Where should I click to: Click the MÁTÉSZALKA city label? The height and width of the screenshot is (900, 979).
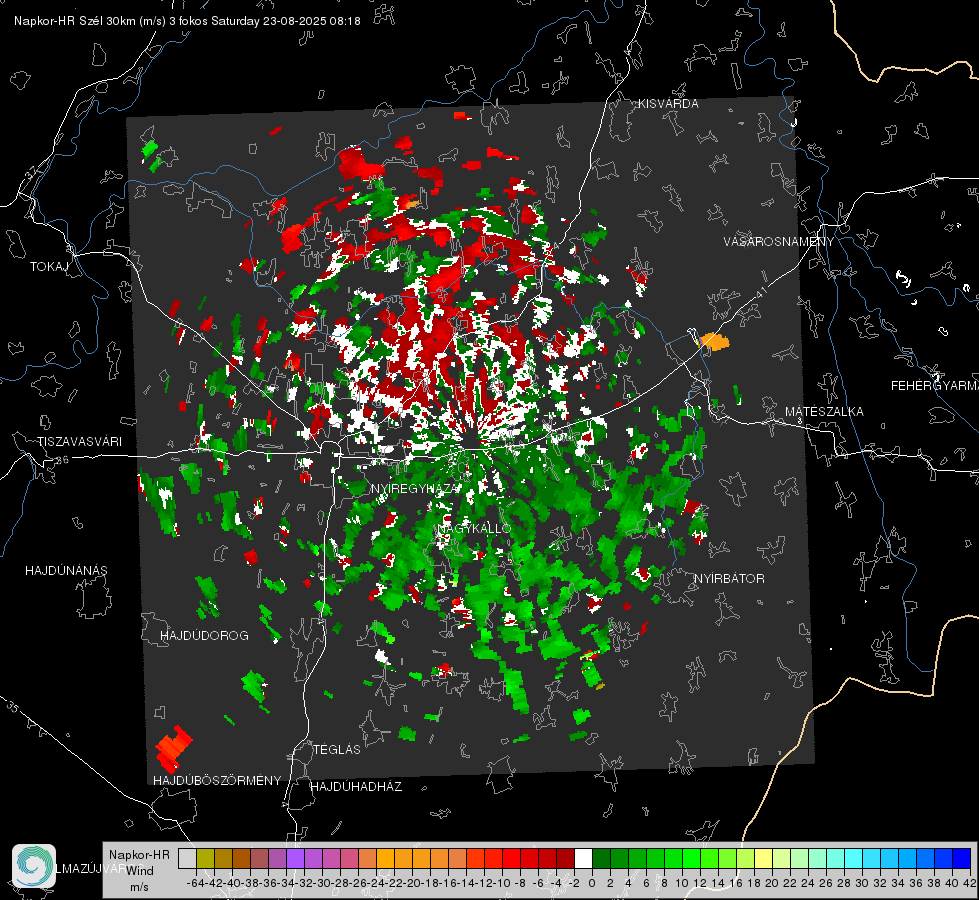pyautogui.click(x=824, y=411)
